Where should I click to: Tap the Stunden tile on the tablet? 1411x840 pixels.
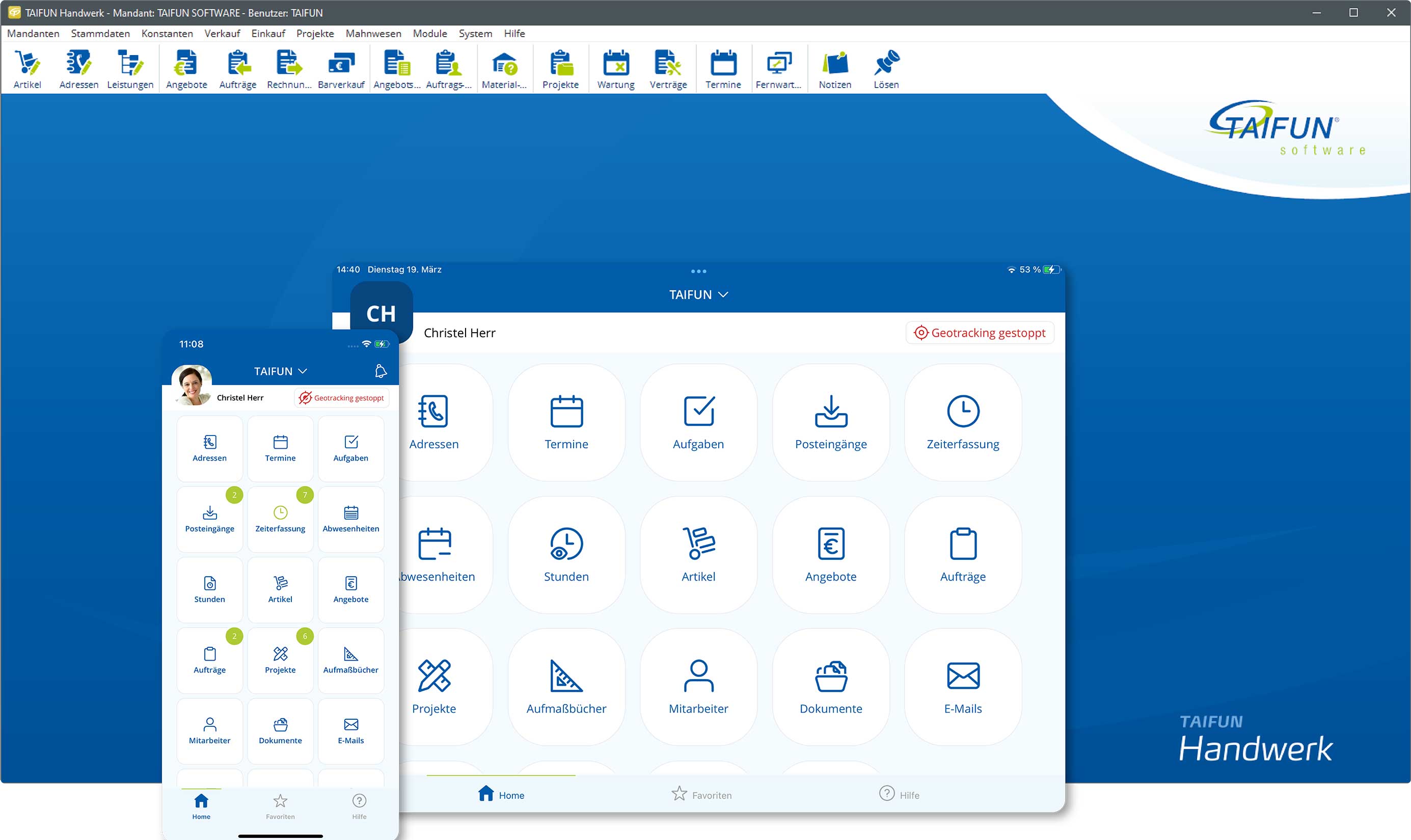(x=566, y=555)
